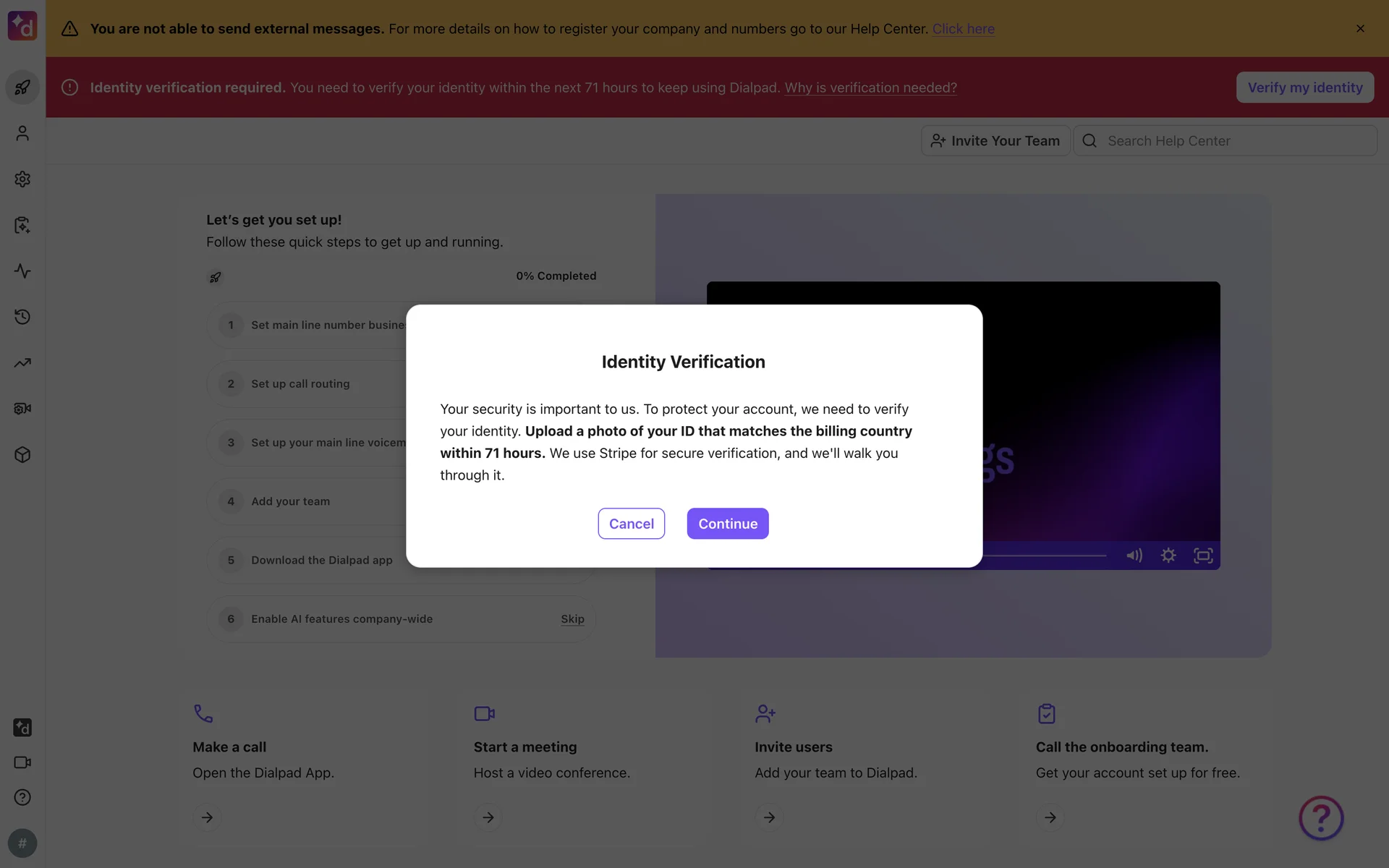Click the trending arrow sidebar icon

pyautogui.click(x=22, y=363)
